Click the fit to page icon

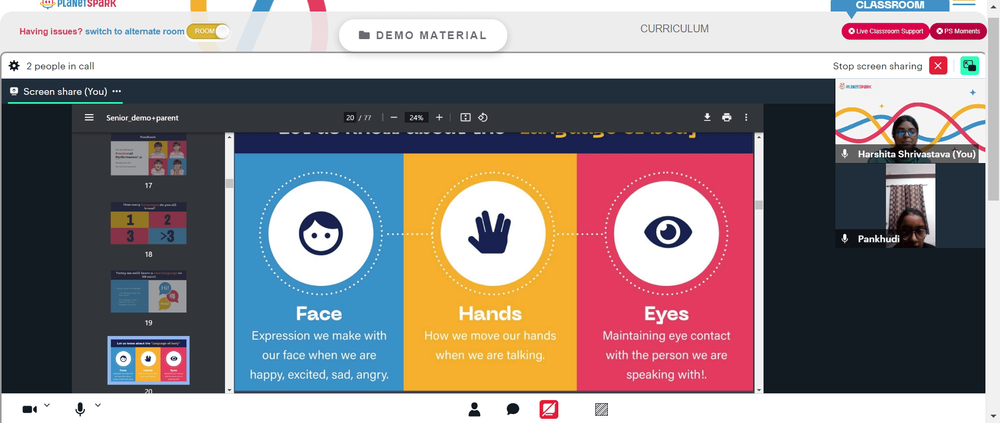coord(466,117)
